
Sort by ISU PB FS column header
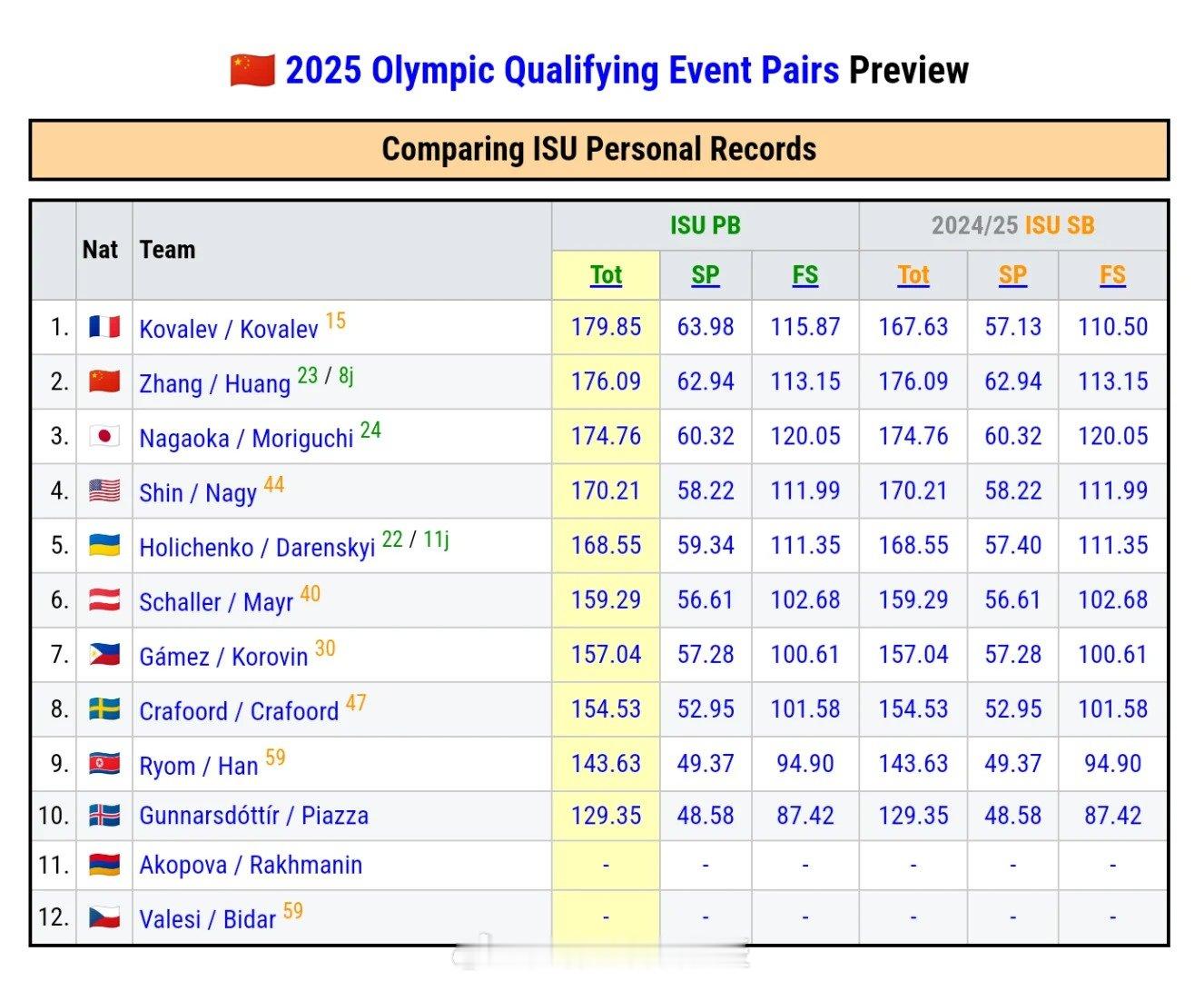(805, 274)
